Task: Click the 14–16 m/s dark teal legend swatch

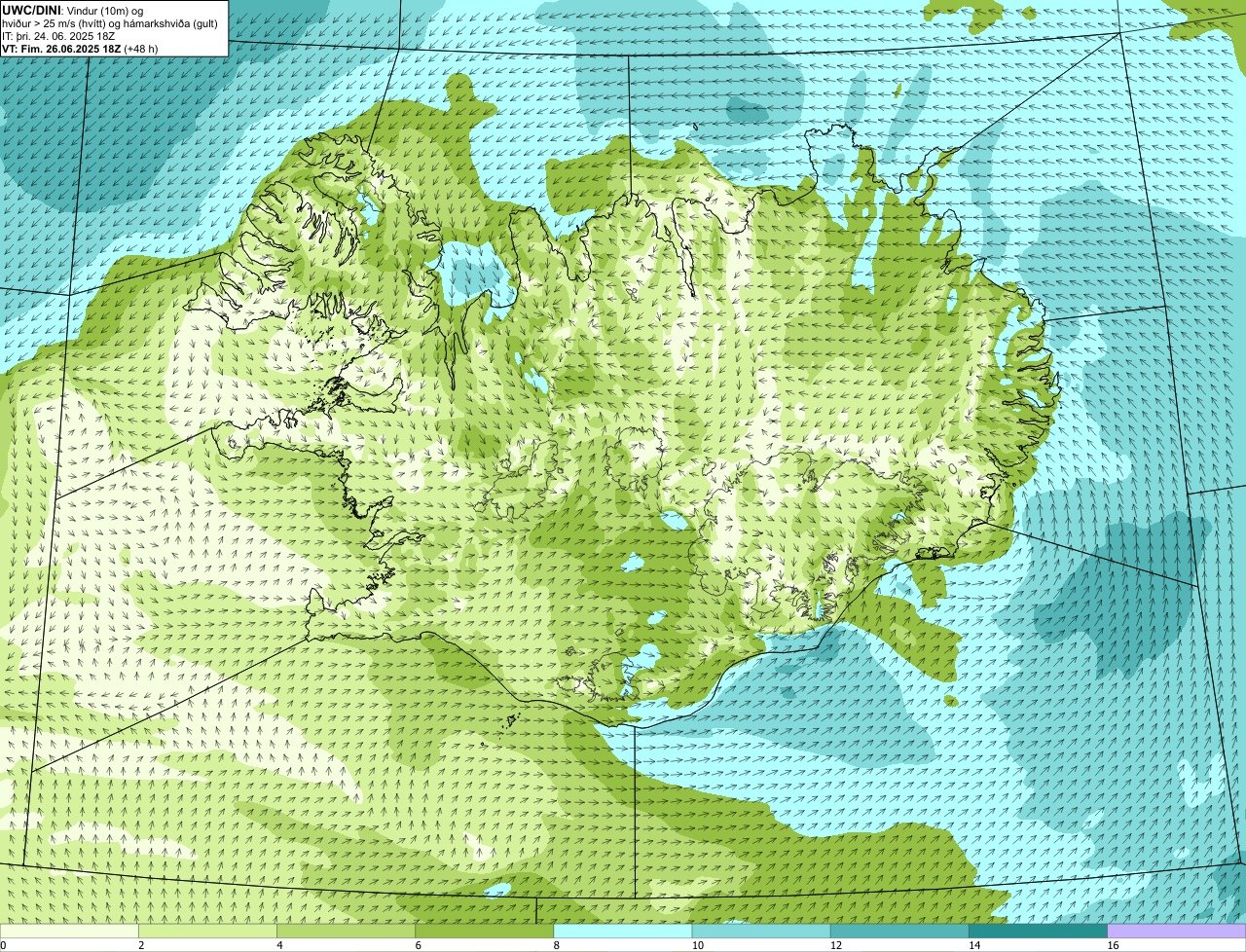Action: (x=1039, y=931)
